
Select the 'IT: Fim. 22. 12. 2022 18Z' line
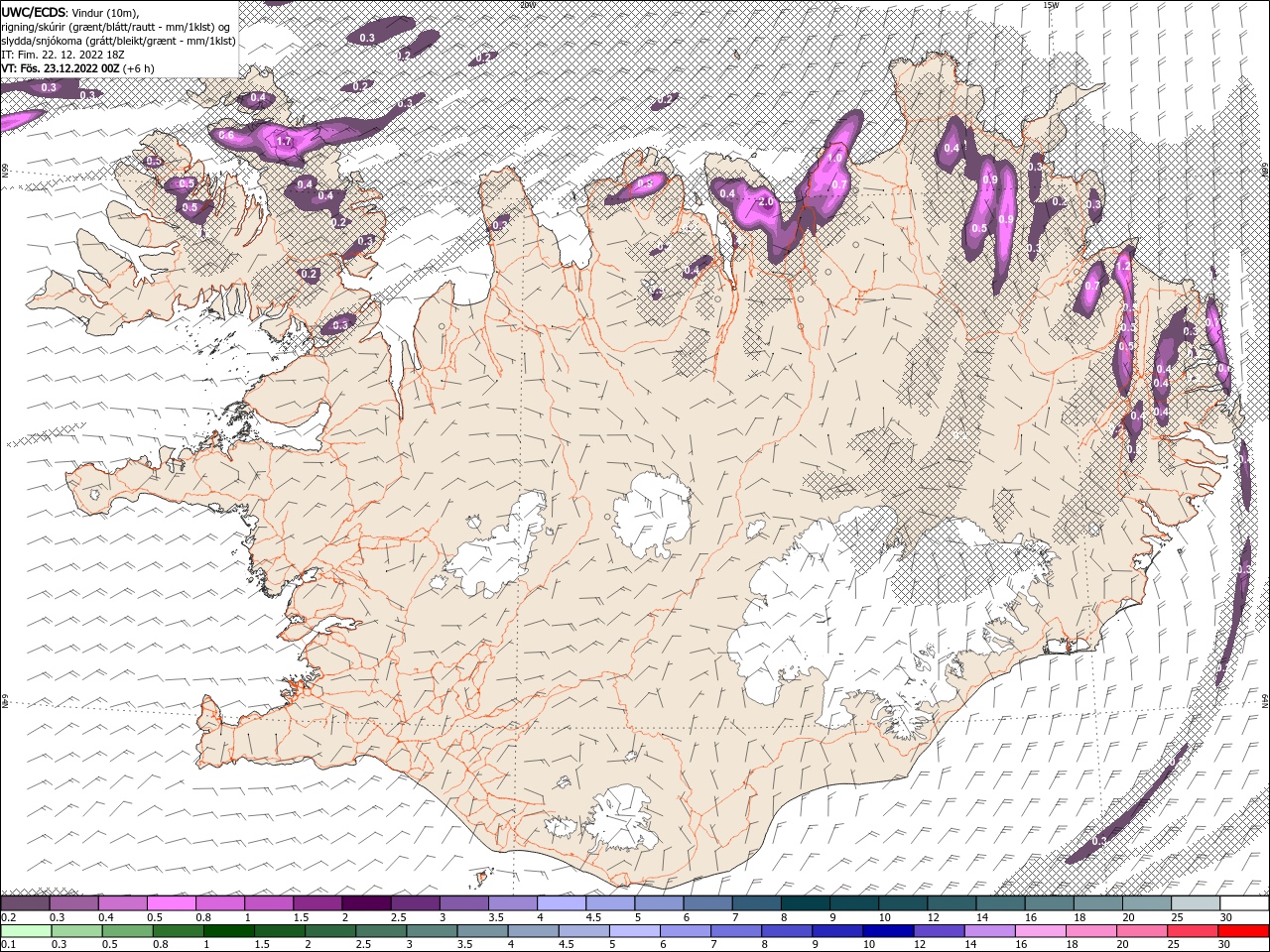[x=62, y=55]
